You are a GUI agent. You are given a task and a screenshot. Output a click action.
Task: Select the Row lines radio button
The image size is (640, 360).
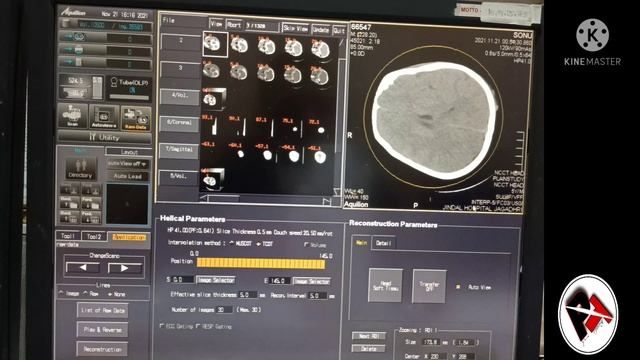pos(85,293)
